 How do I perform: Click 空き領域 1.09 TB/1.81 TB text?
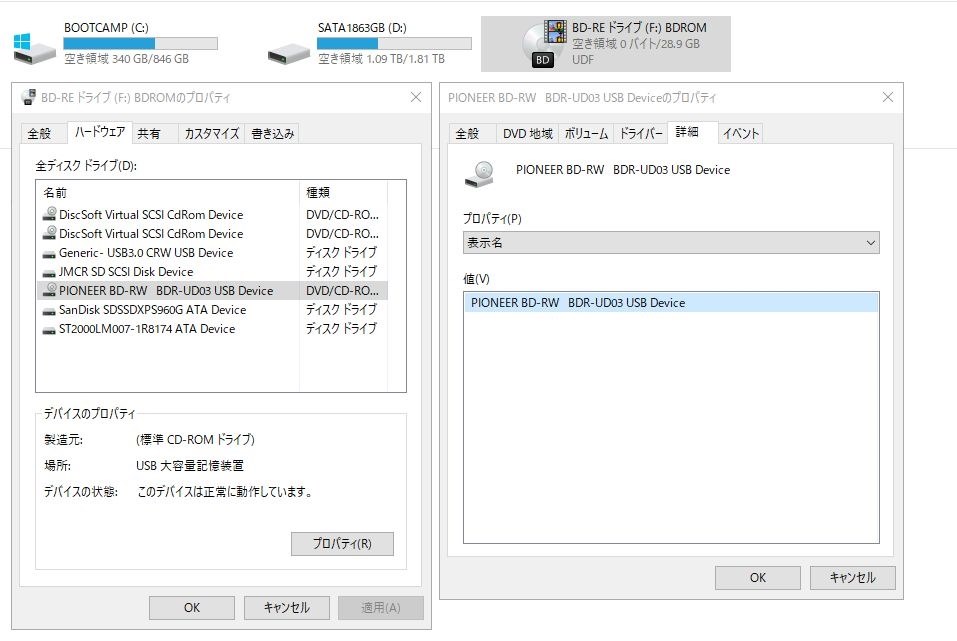tap(381, 59)
